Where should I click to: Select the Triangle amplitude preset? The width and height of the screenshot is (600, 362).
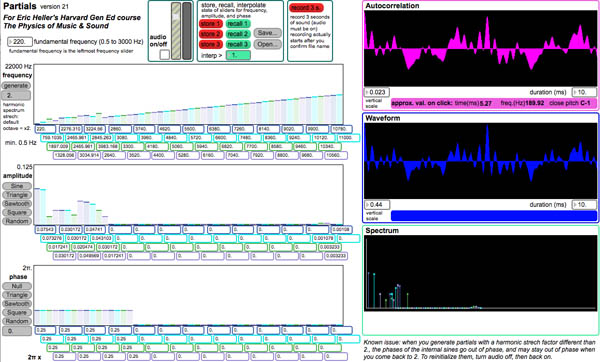pyautogui.click(x=17, y=195)
